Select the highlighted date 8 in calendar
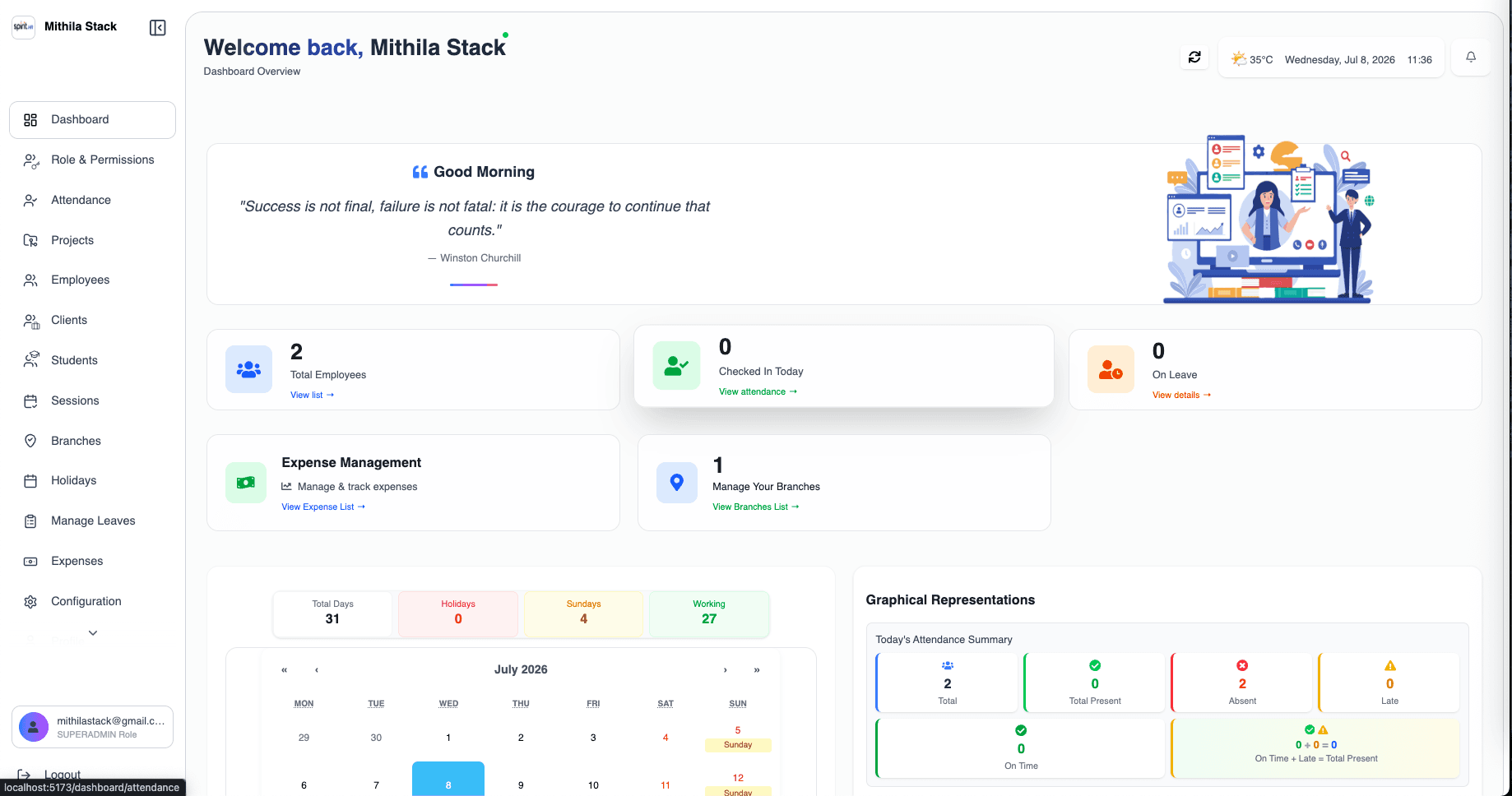Viewport: 1512px width, 796px height. coord(448,780)
